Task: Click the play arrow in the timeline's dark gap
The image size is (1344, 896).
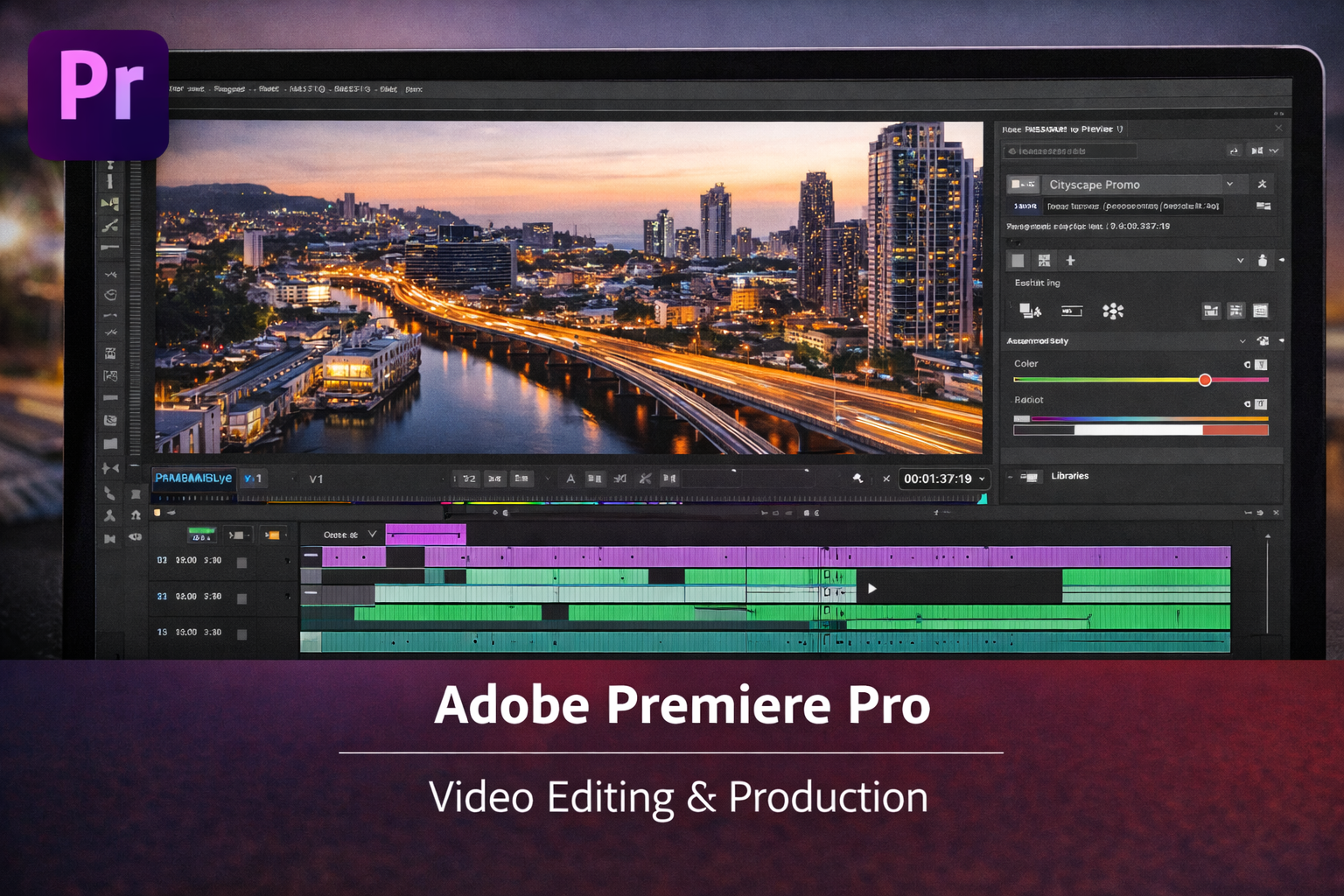Action: pos(871,588)
